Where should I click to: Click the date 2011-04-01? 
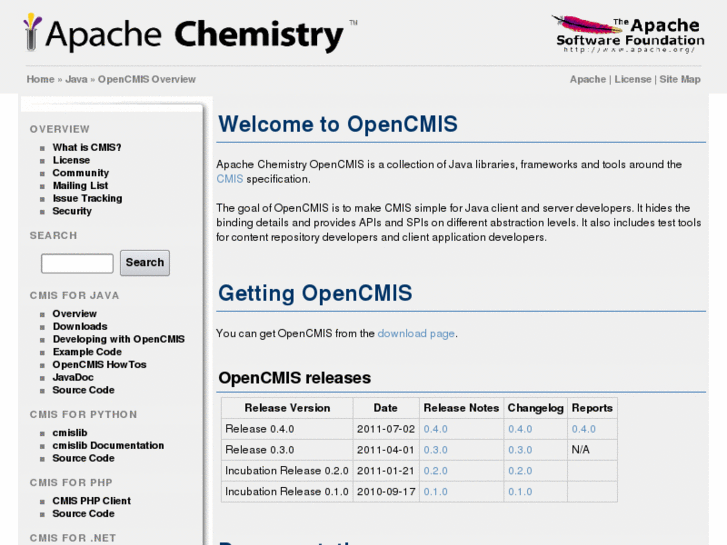[386, 450]
